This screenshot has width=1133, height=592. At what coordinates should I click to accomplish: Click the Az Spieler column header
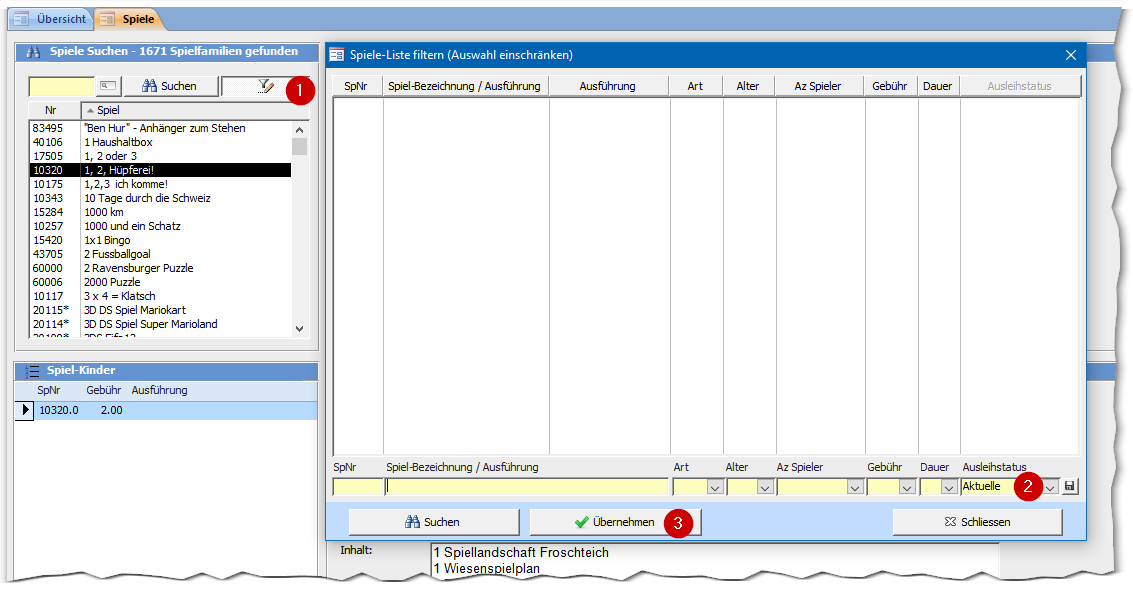coord(819,86)
